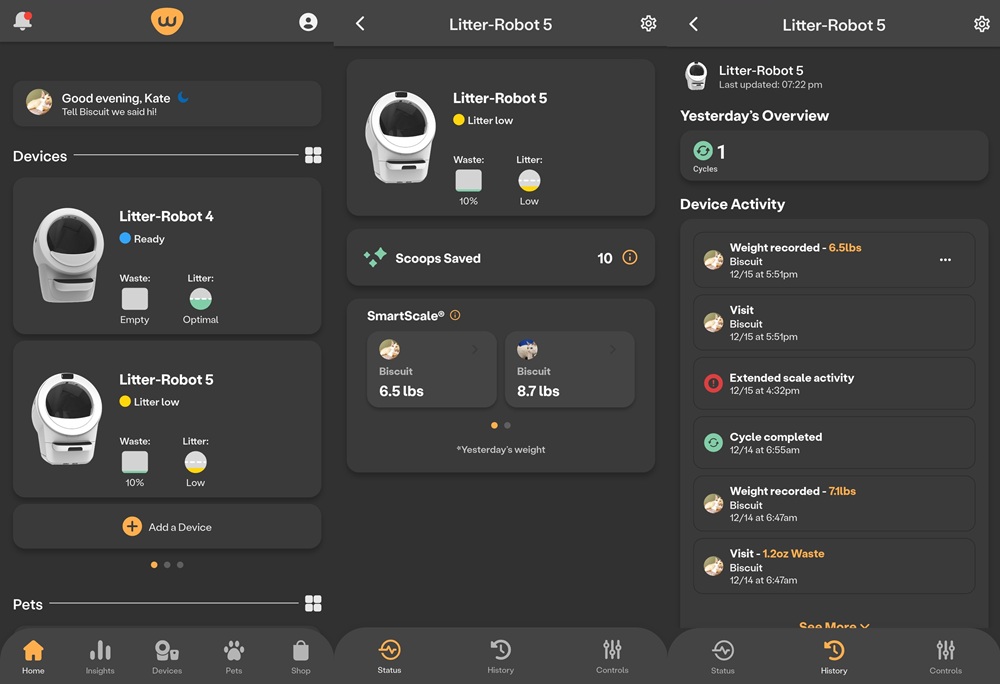Screen dimensions: 1000x684
Task: Switch to Controls tab on status screen
Action: coord(612,657)
